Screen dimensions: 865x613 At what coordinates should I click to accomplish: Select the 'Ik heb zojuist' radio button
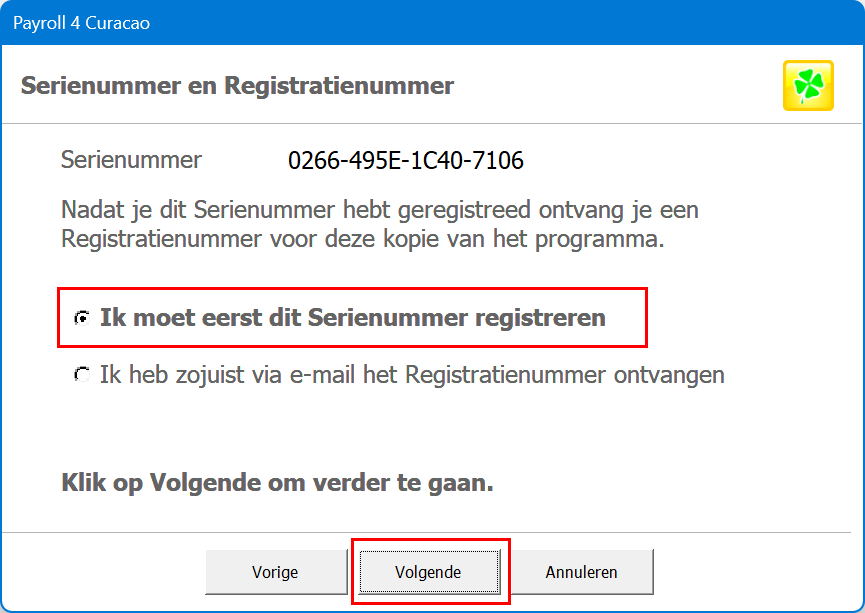point(82,375)
